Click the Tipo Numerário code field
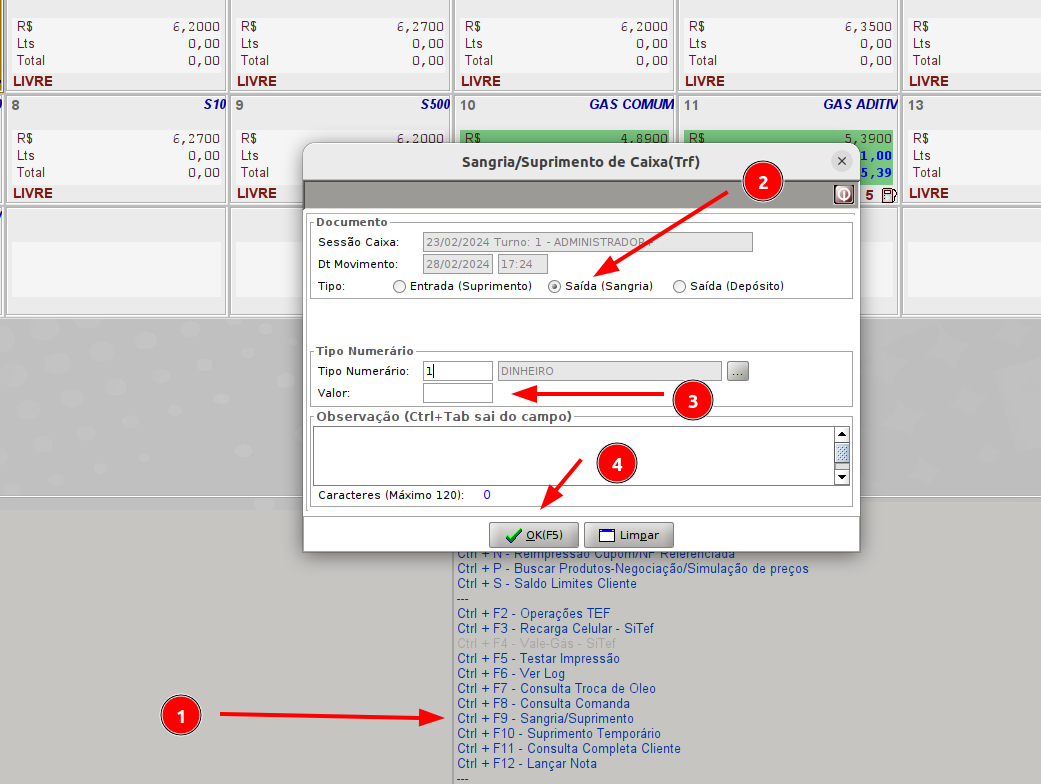Viewport: 1041px width, 784px height. click(x=458, y=371)
